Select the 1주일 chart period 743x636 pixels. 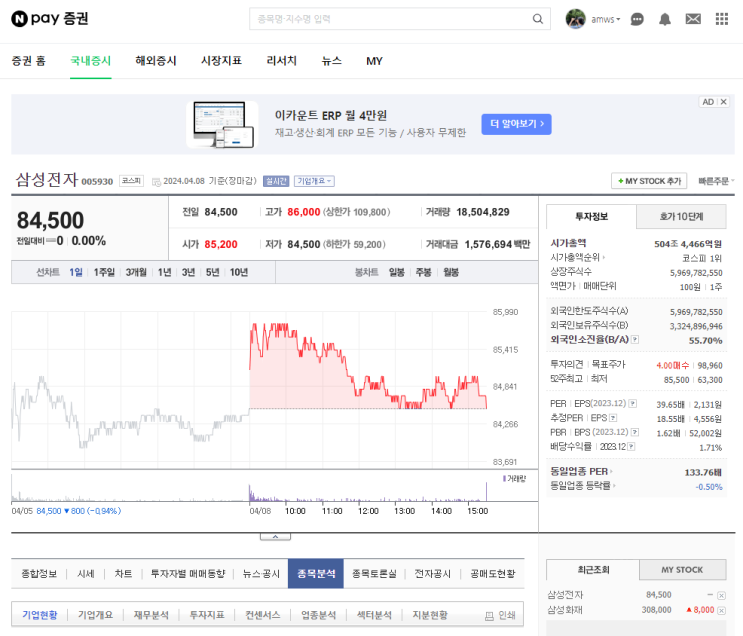tap(104, 272)
